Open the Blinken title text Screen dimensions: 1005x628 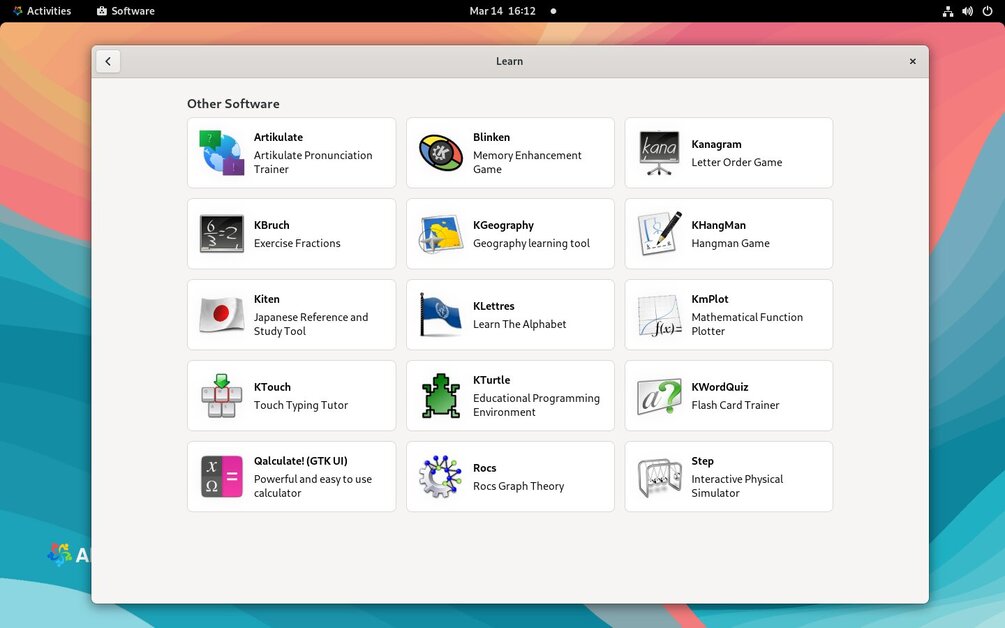pos(491,137)
